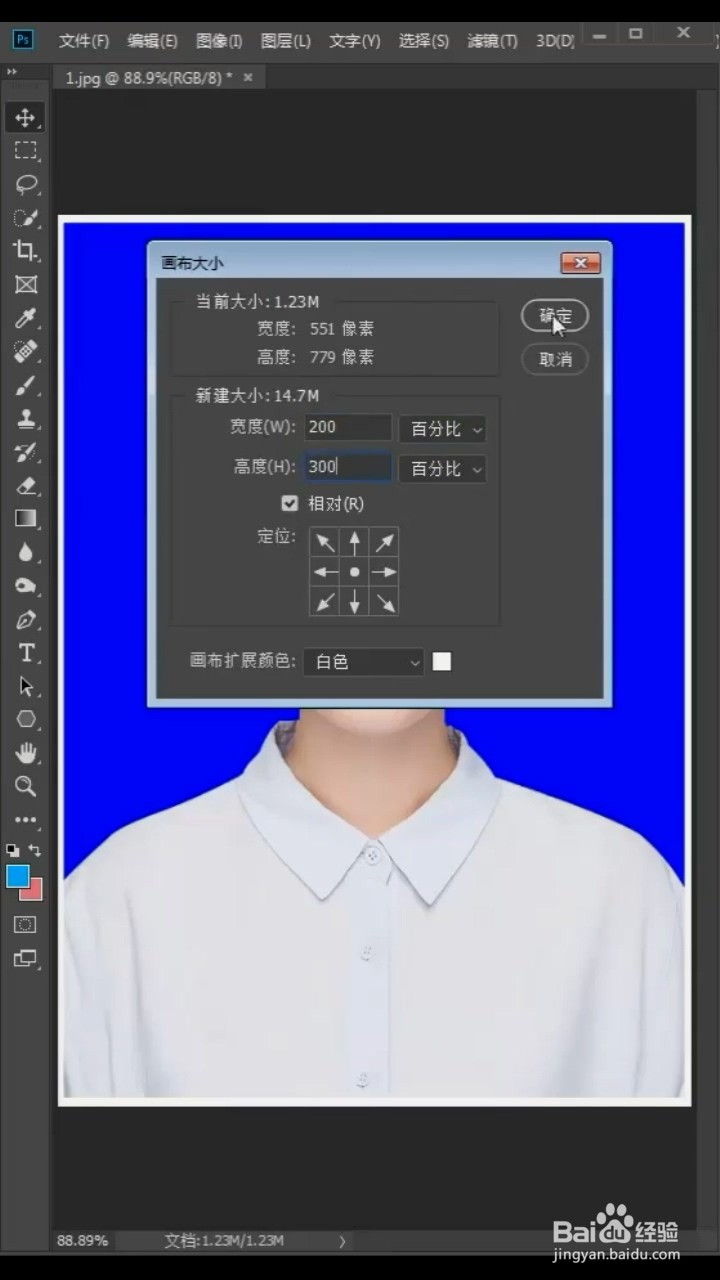Set anchor to bottom-right arrow
720x1280 pixels.
point(384,601)
